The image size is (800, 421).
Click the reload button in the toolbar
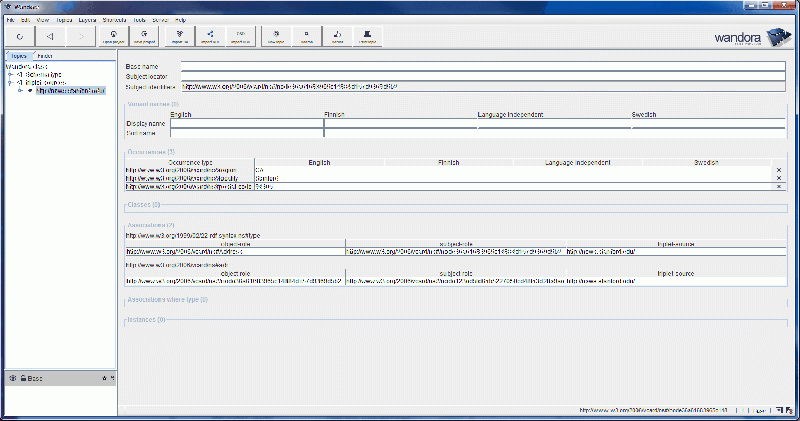pyautogui.click(x=20, y=37)
